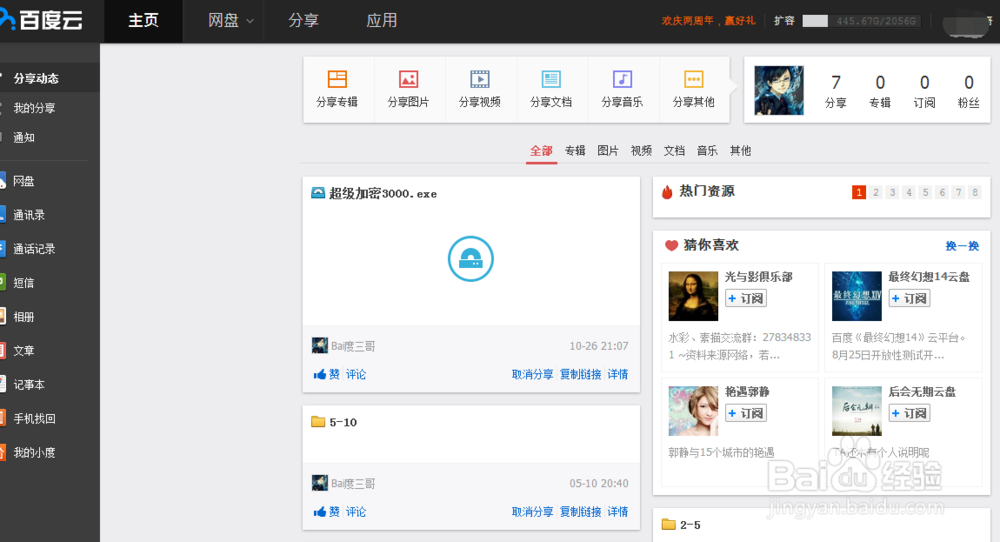Click user avatar in 10-26 21:07 post
This screenshot has width=1000, height=542.
[x=320, y=346]
